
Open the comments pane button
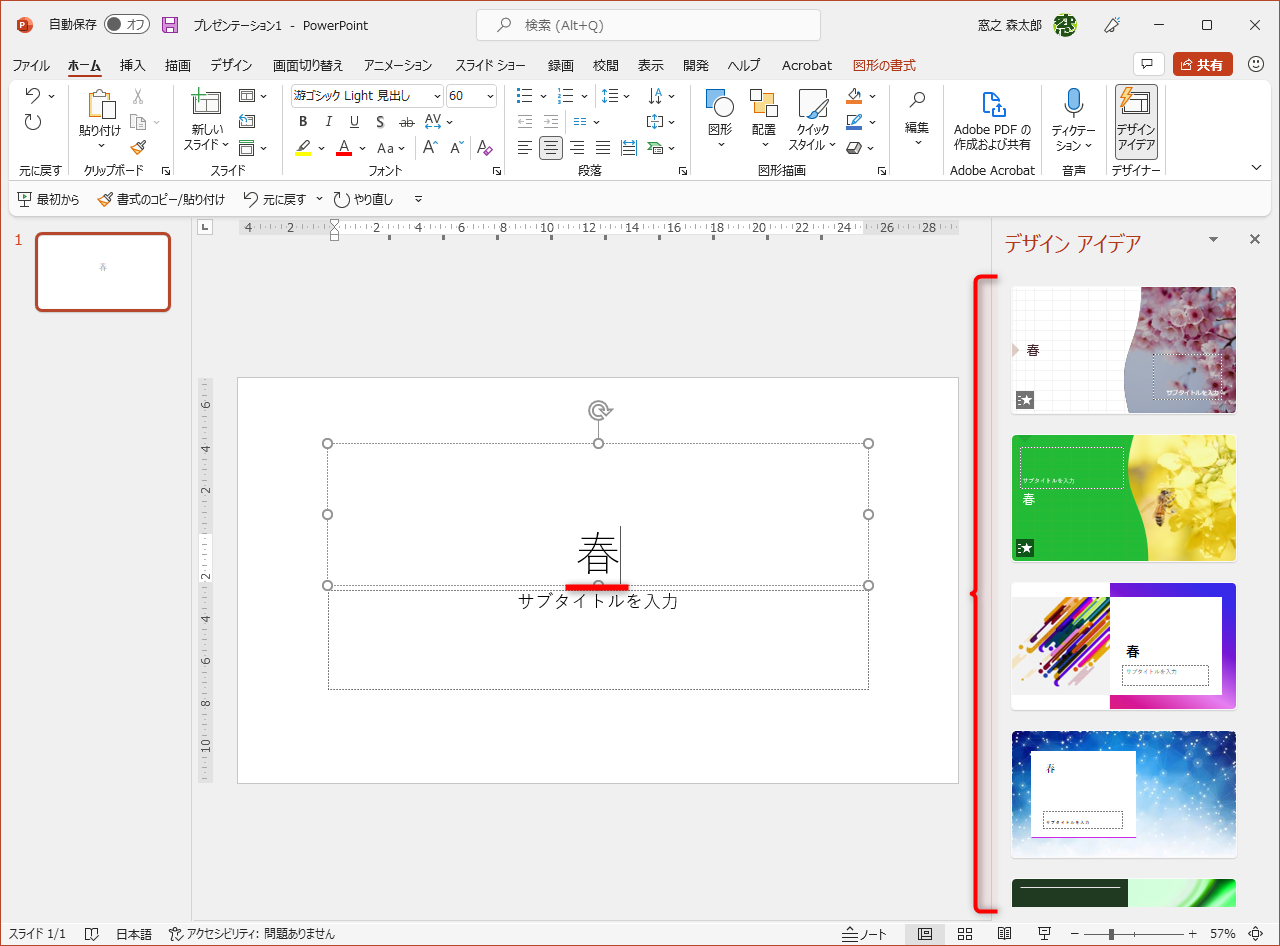(x=1149, y=65)
